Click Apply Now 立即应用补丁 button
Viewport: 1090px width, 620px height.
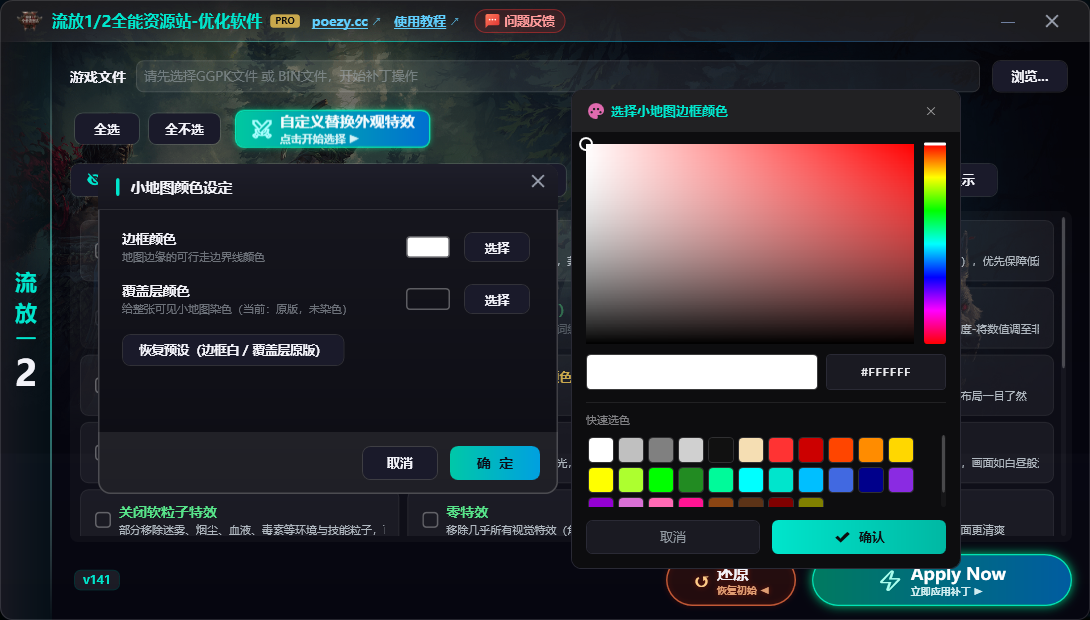point(942,580)
